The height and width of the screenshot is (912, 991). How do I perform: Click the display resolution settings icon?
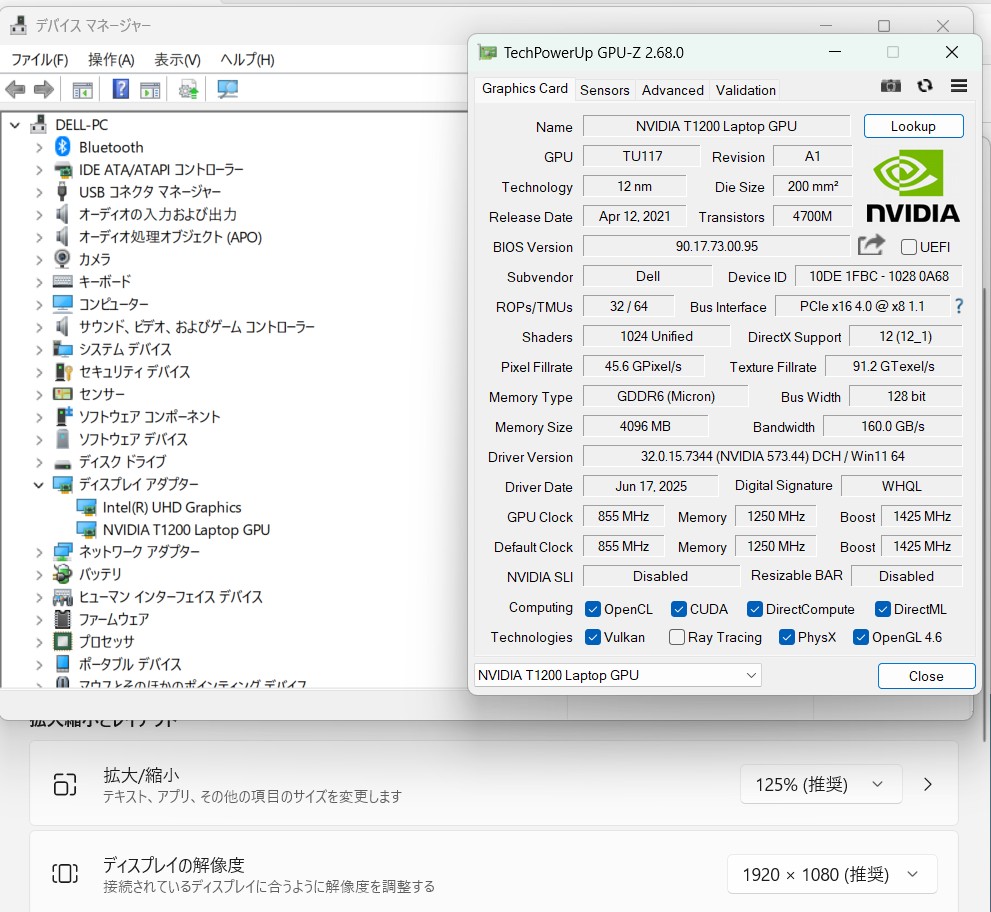(65, 874)
